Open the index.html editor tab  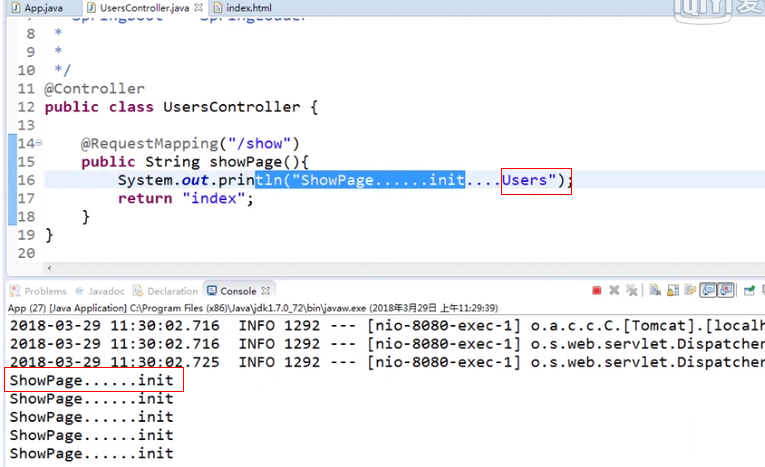[242, 8]
